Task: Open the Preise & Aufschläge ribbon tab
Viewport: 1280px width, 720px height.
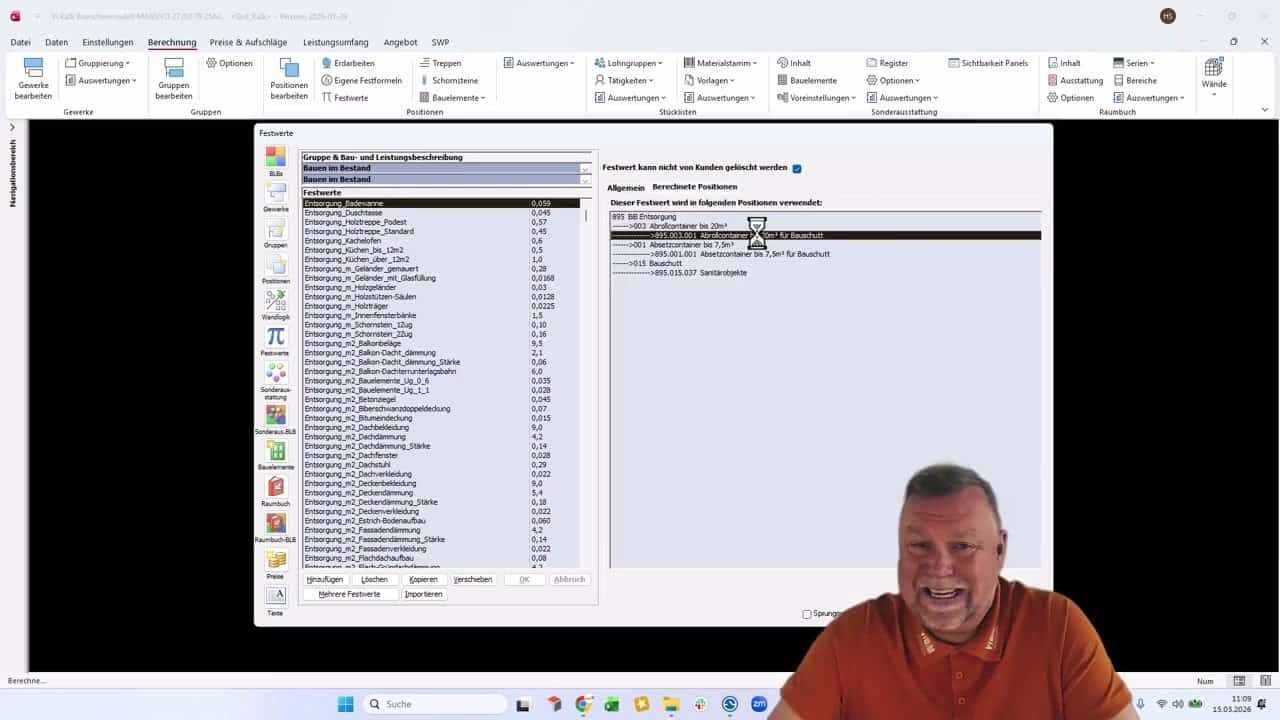Action: pos(248,42)
